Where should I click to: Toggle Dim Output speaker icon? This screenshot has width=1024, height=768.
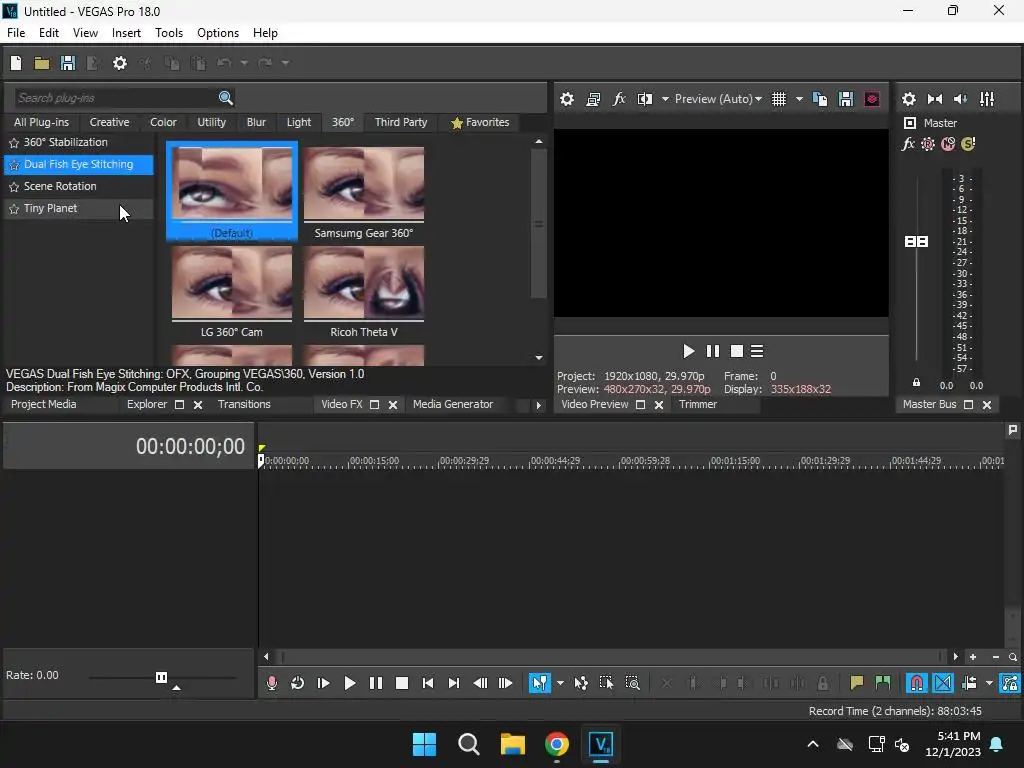(961, 99)
